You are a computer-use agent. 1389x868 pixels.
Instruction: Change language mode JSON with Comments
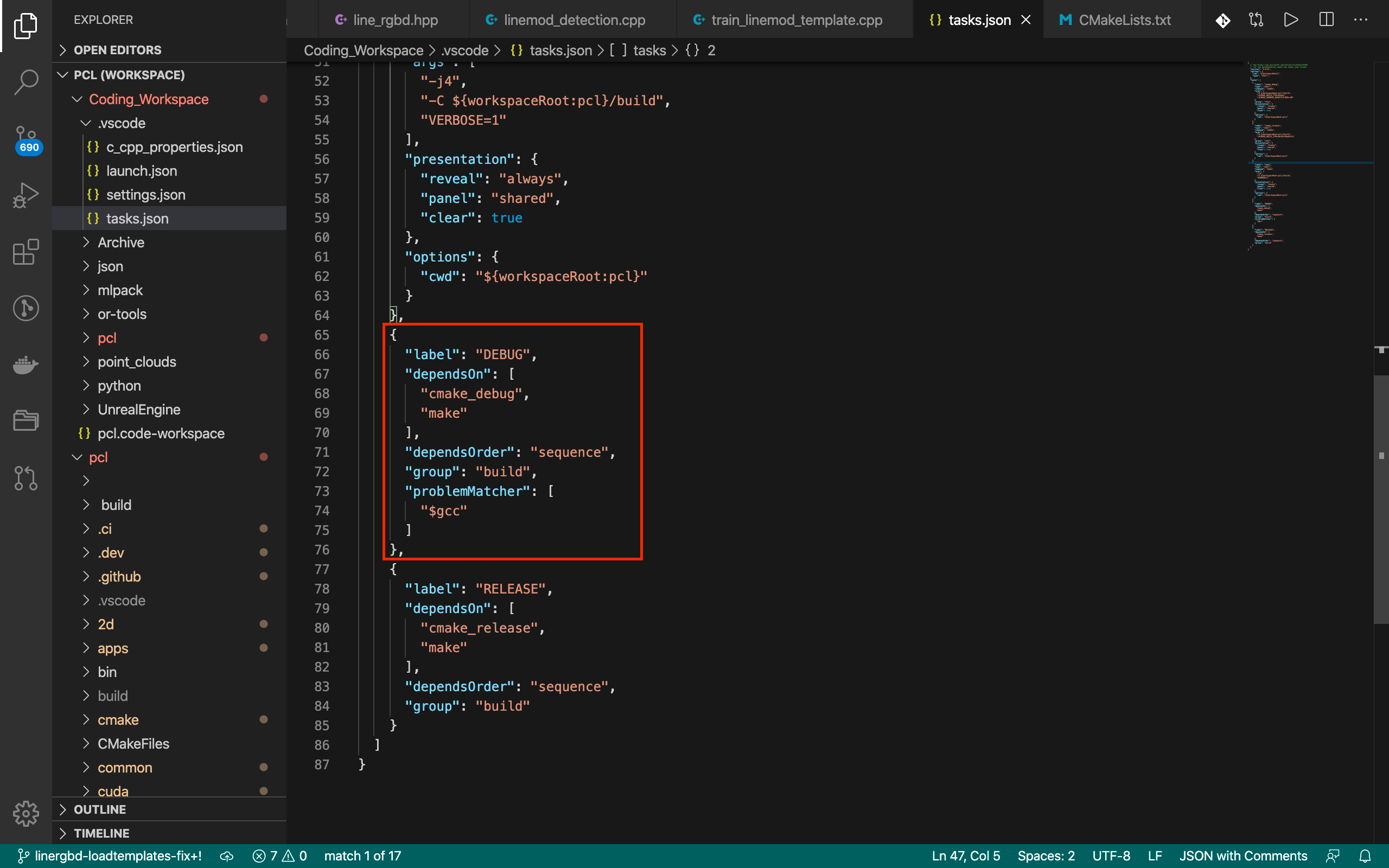[x=1243, y=856]
